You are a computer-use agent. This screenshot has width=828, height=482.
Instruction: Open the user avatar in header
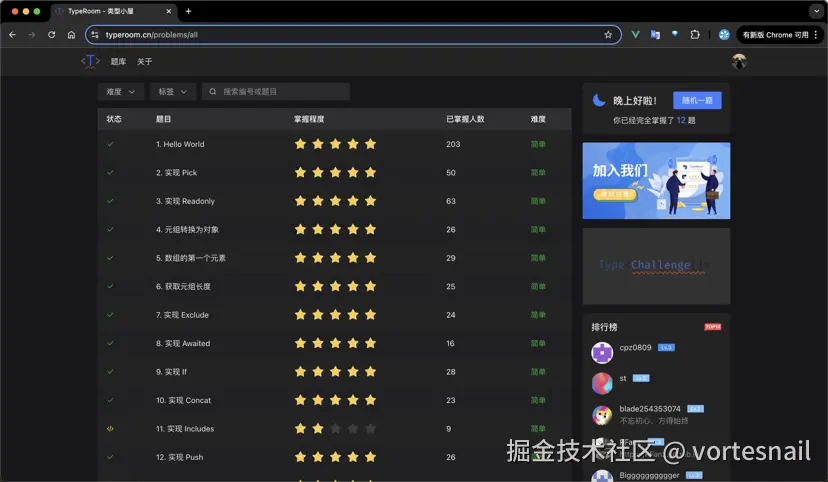click(x=739, y=61)
